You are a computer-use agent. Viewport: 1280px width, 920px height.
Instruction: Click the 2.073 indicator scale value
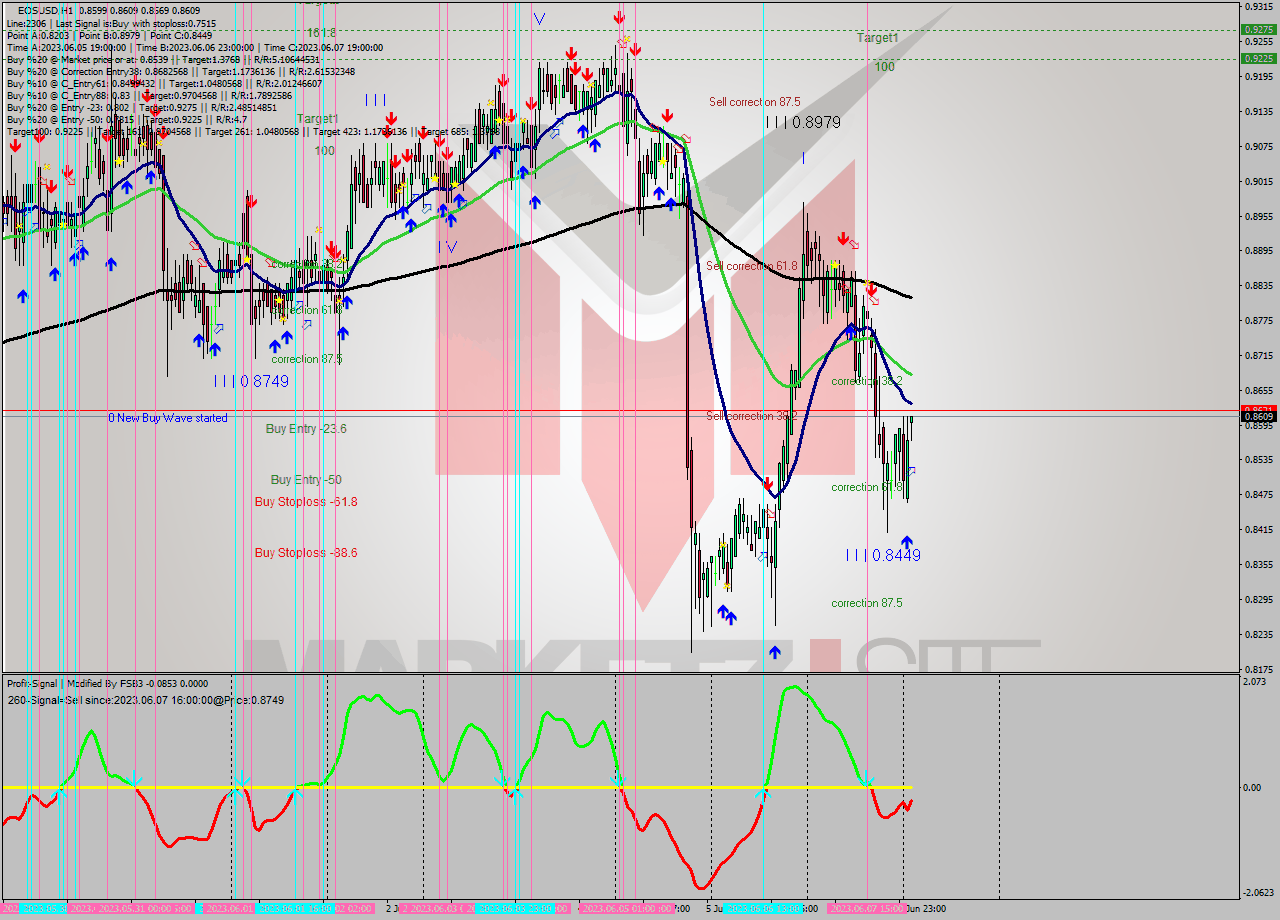click(x=1255, y=682)
